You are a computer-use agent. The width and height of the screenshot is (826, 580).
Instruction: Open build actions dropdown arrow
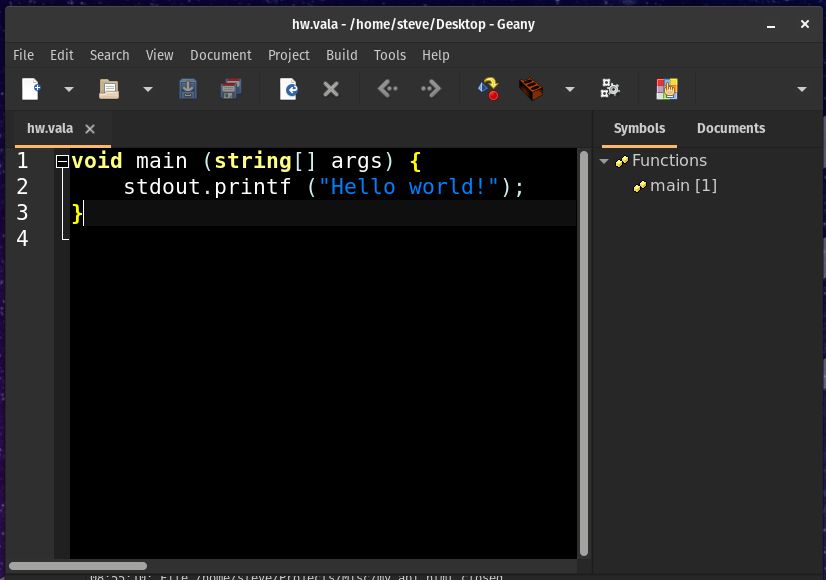pyautogui.click(x=569, y=90)
